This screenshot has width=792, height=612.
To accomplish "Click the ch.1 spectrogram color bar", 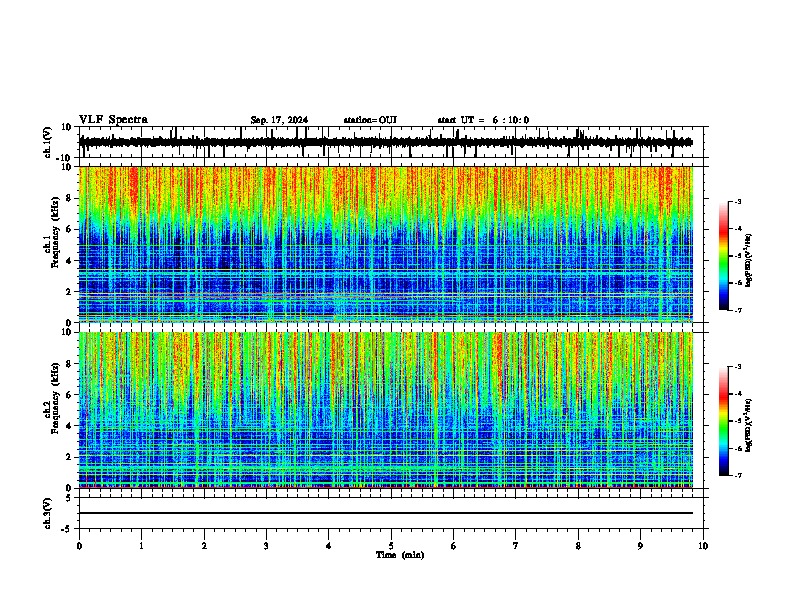I will click(x=723, y=256).
